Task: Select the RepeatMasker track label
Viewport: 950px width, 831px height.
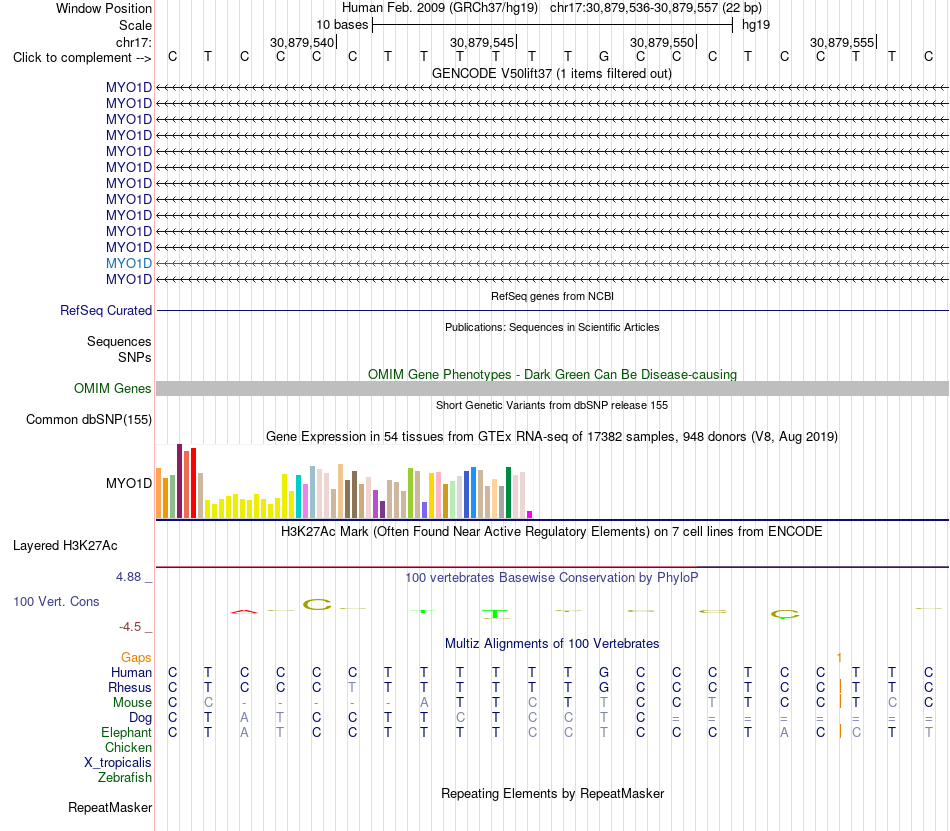Action: pos(110,807)
